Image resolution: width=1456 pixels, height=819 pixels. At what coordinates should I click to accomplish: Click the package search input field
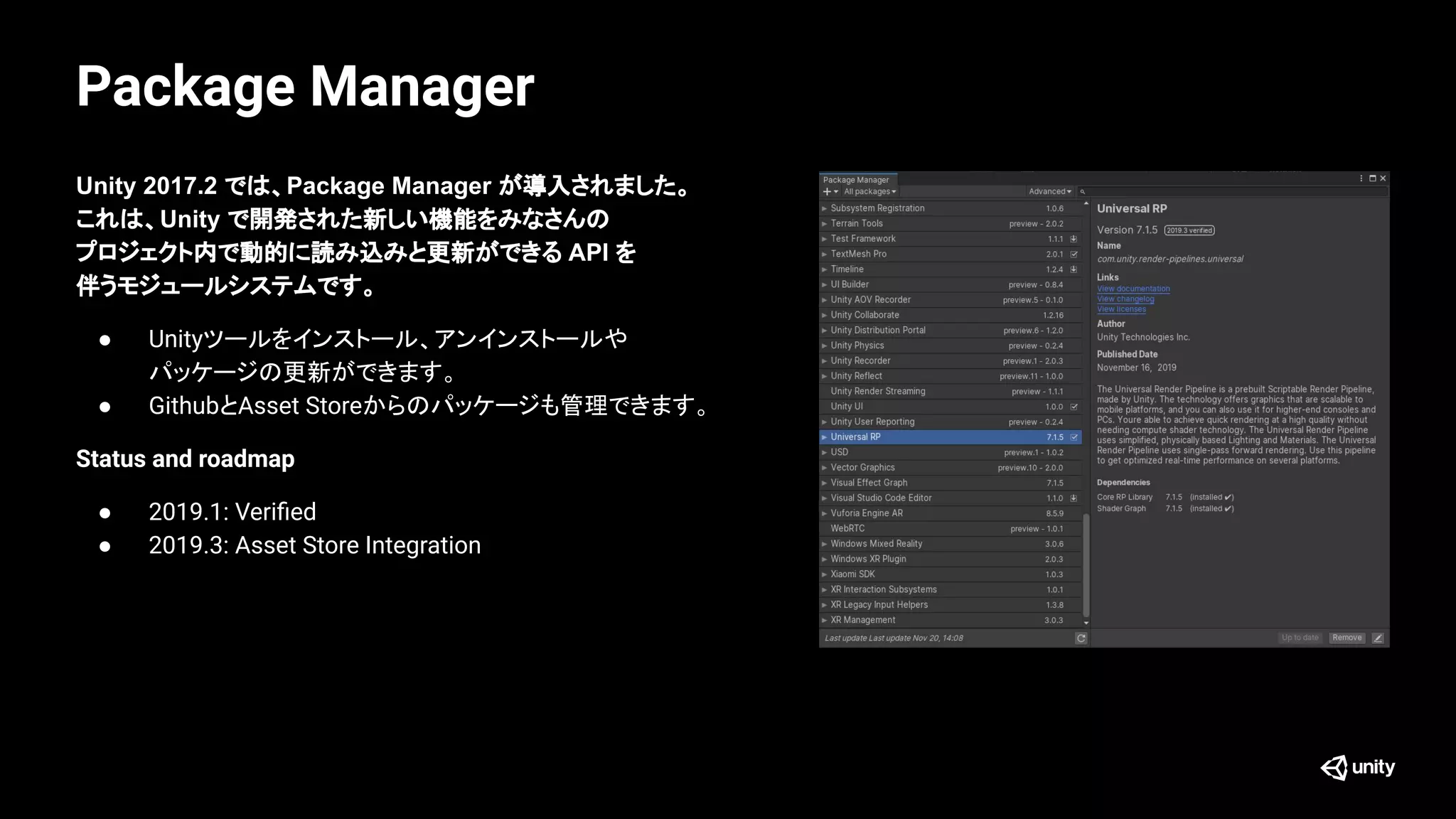tap(1233, 192)
